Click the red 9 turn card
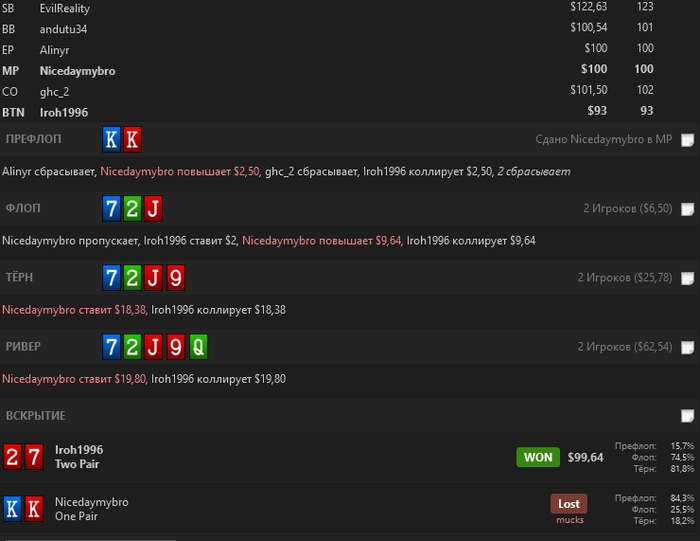This screenshot has height=541, width=700. [x=176, y=278]
